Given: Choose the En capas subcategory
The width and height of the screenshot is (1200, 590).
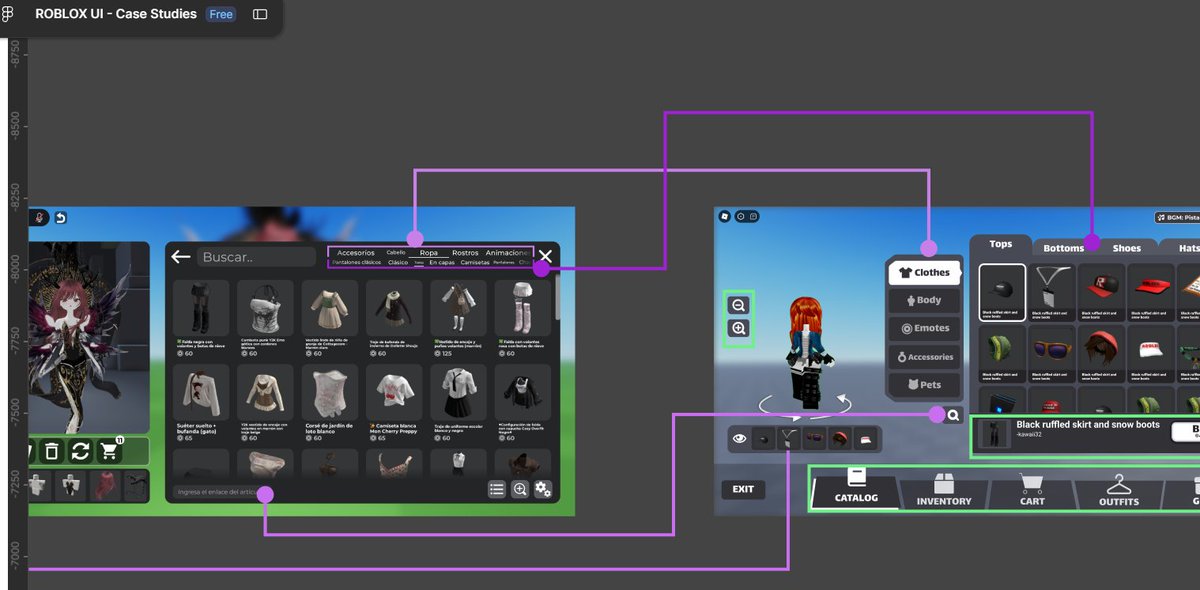Looking at the screenshot, I should [441, 263].
